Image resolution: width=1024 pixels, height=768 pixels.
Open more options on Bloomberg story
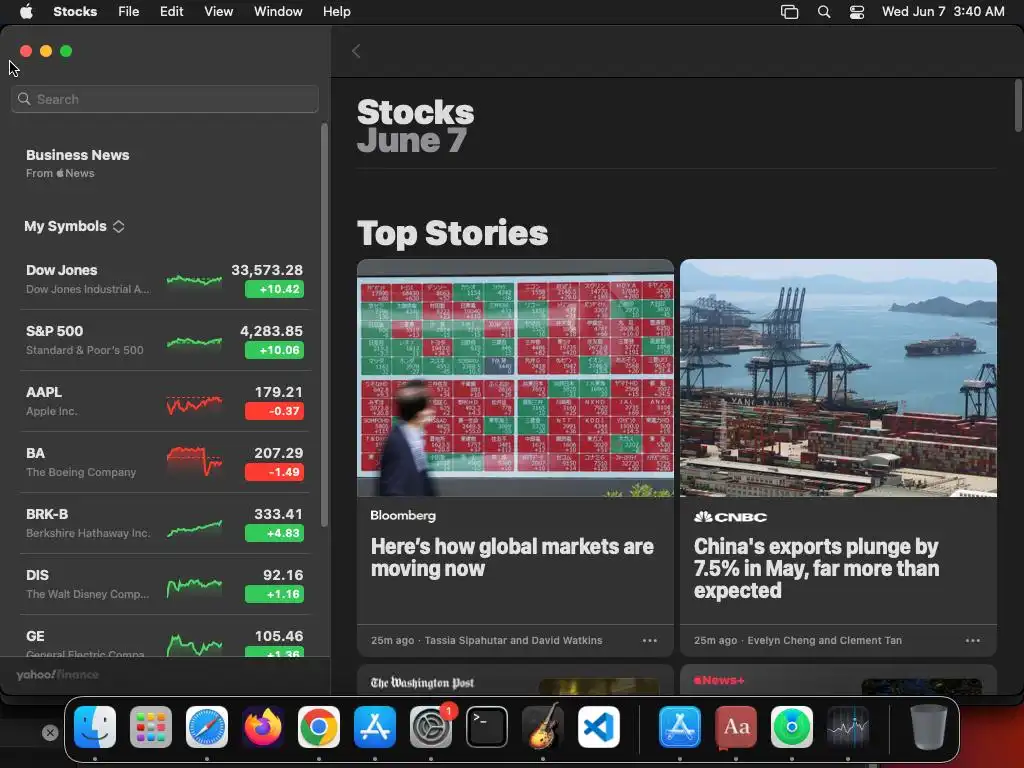[650, 641]
